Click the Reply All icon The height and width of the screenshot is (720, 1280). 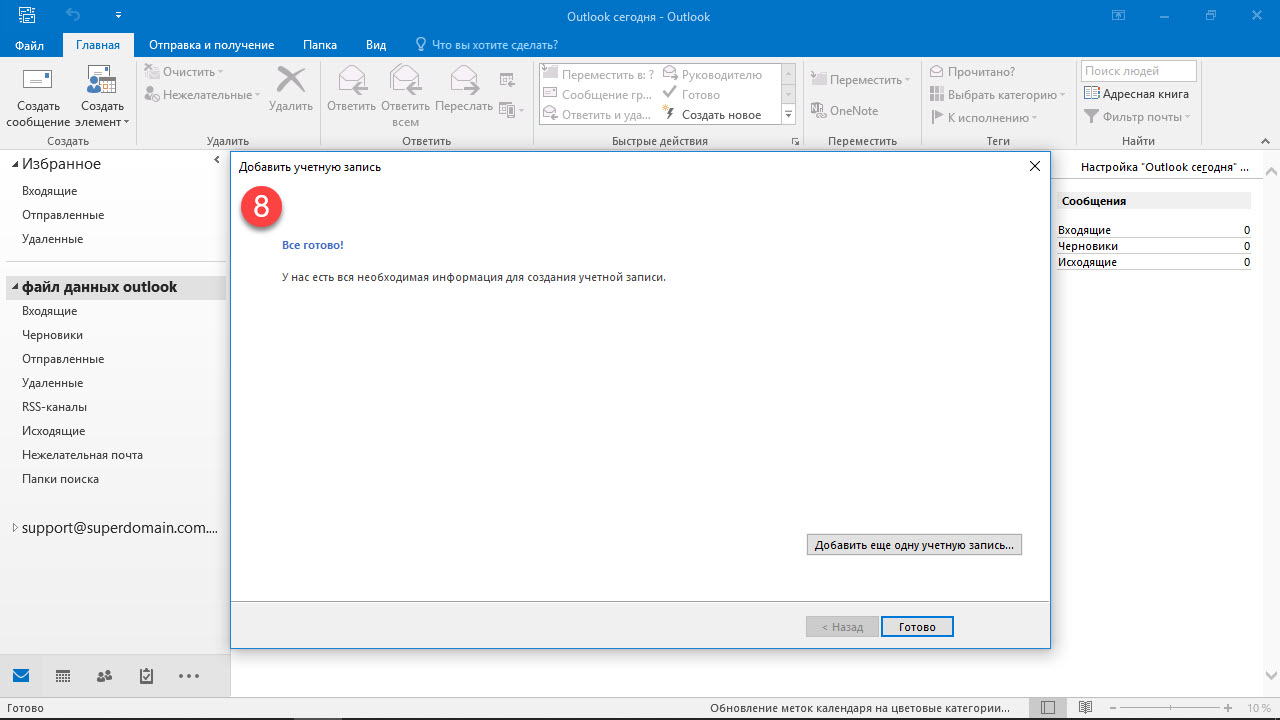tap(405, 80)
